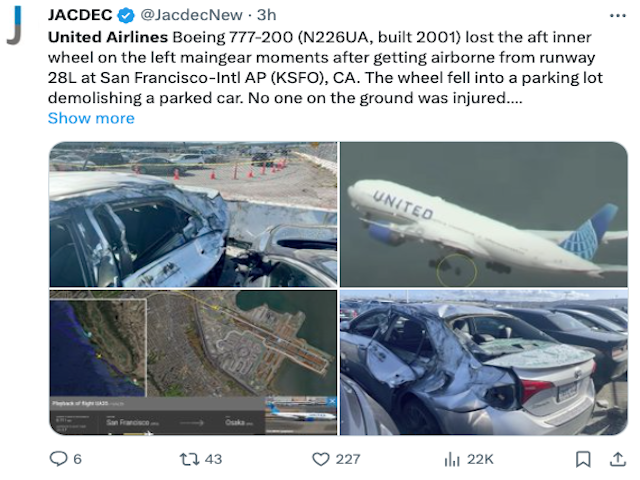Click the 3h timestamp link
The width and height of the screenshot is (640, 480).
pyautogui.click(x=267, y=16)
